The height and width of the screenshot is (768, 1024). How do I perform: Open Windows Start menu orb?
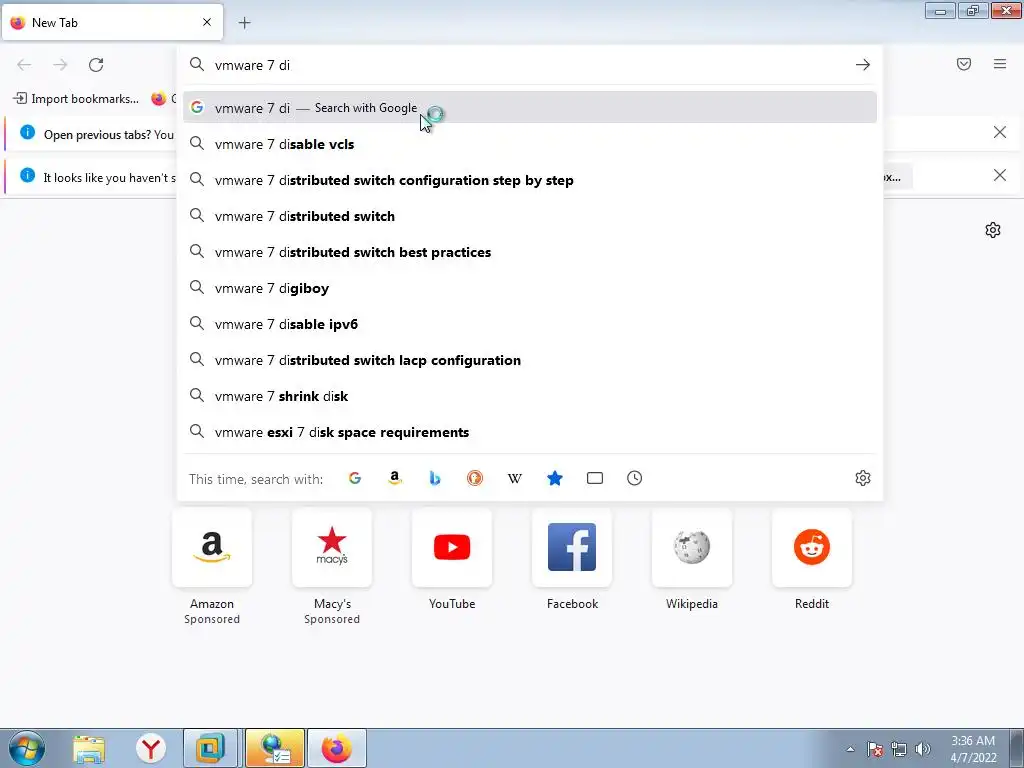click(27, 748)
